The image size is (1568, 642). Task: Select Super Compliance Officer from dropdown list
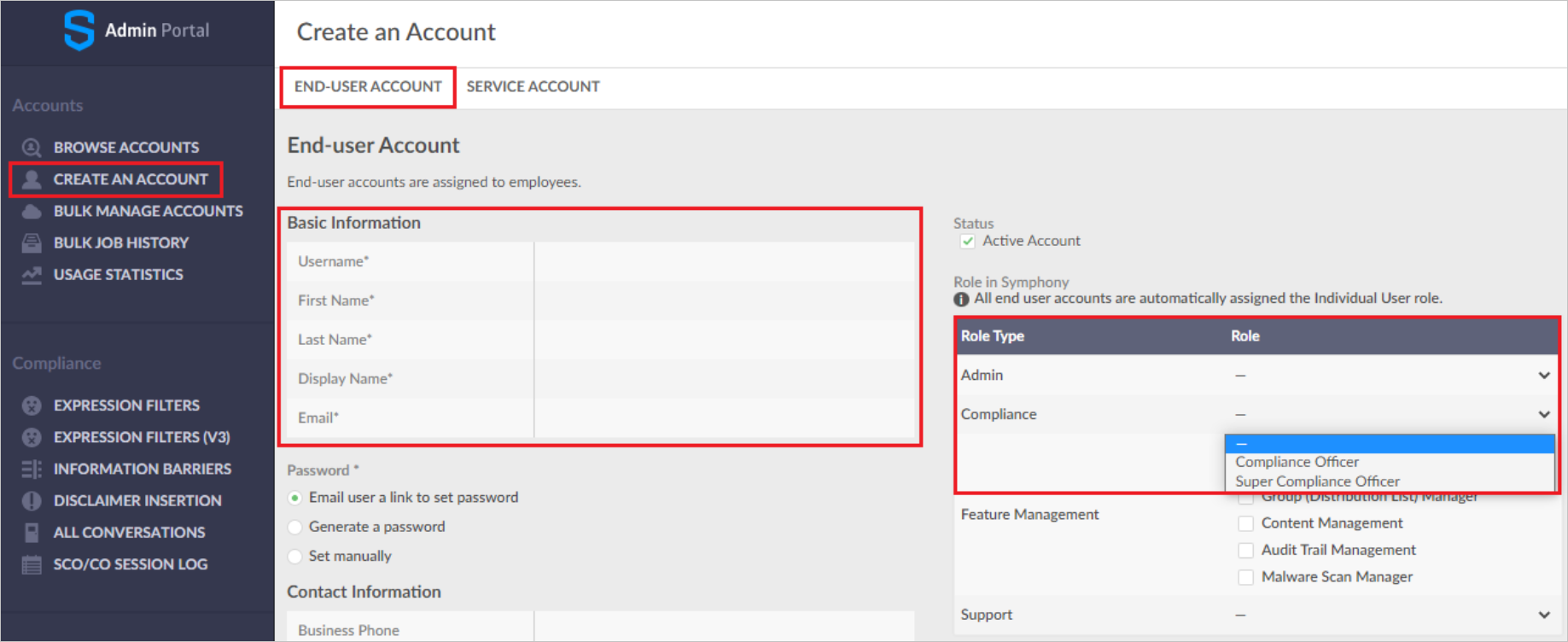pos(1317,481)
